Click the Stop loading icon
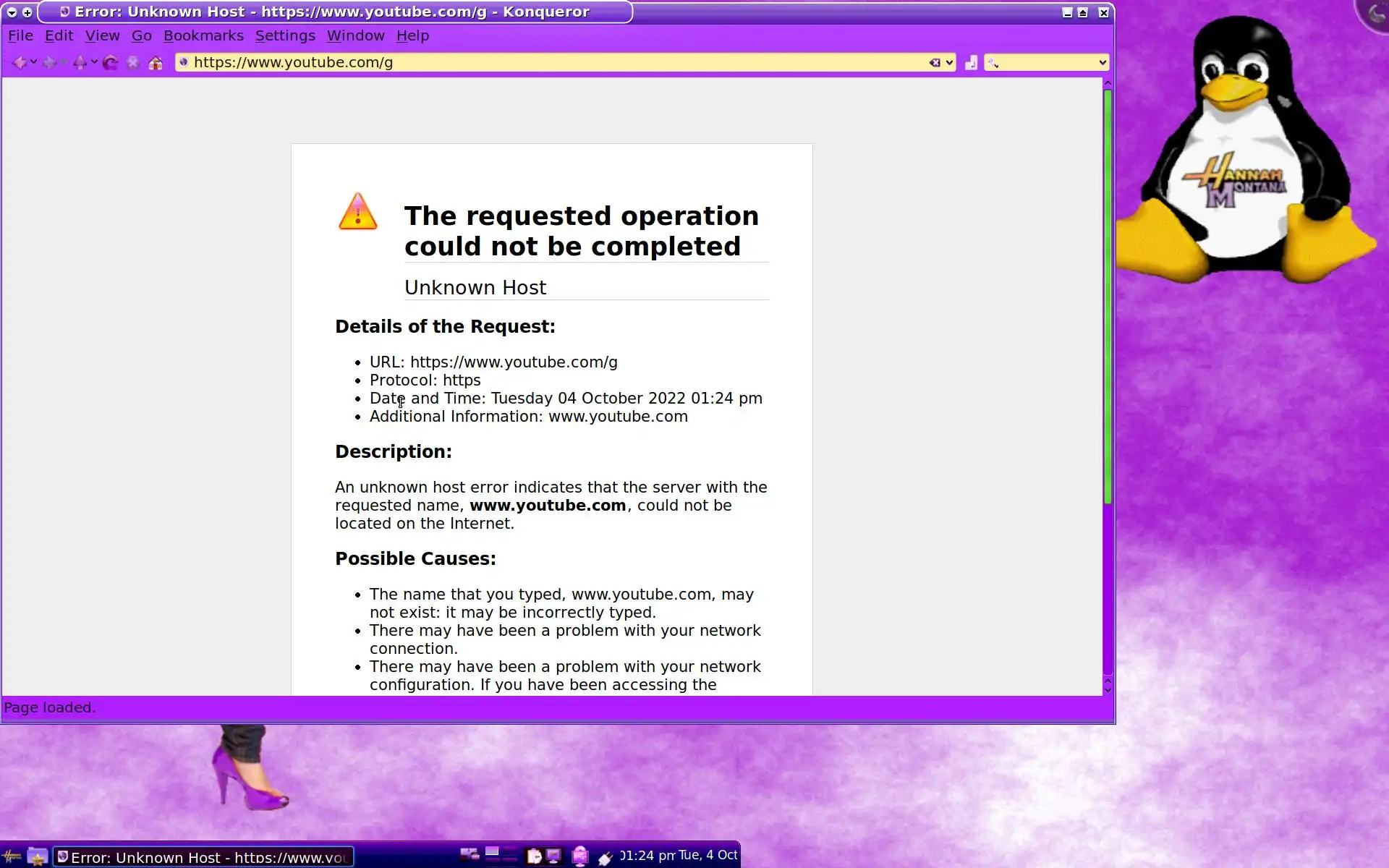The width and height of the screenshot is (1389, 868). coord(133,63)
